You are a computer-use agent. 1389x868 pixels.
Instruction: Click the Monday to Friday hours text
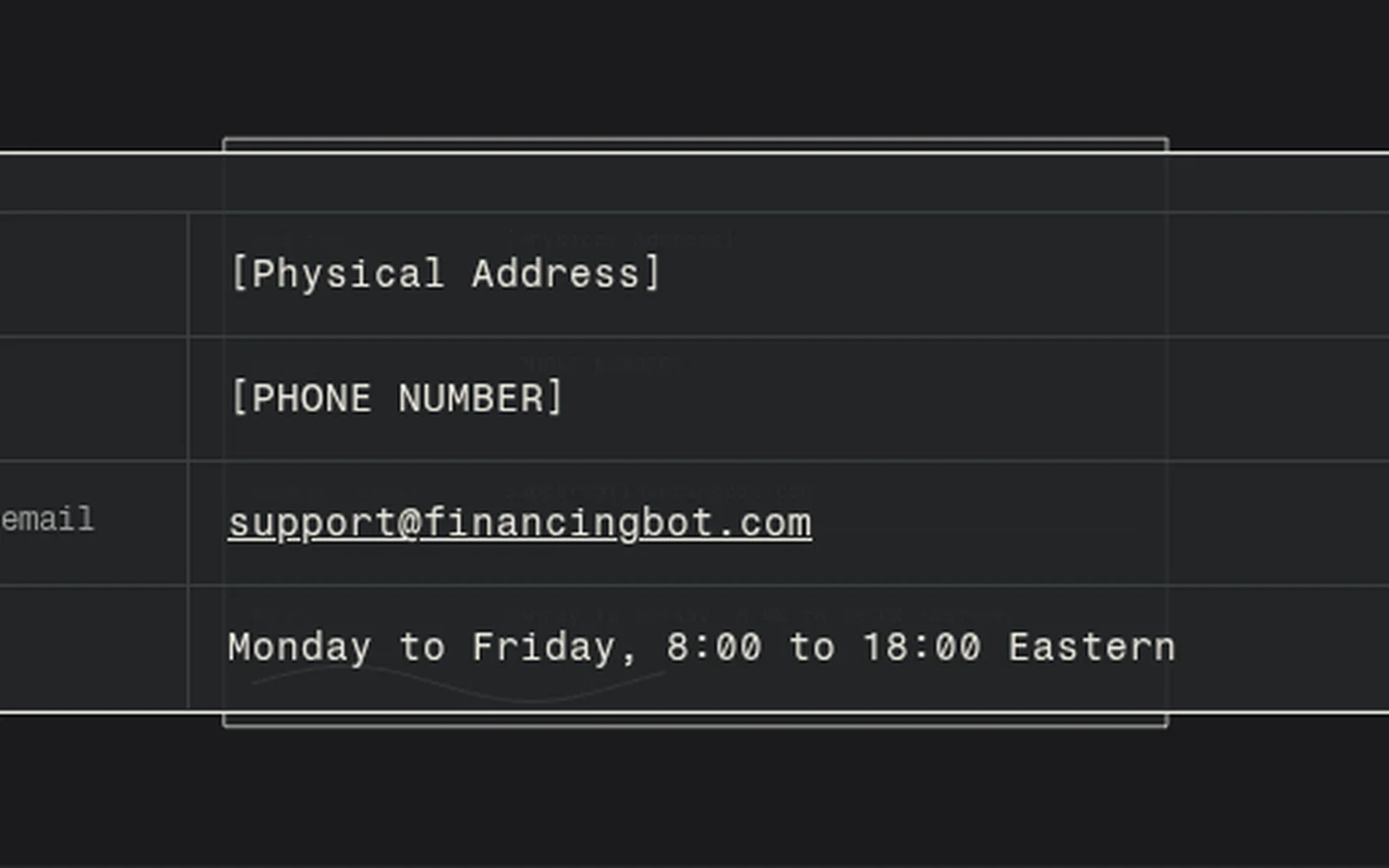[701, 648]
